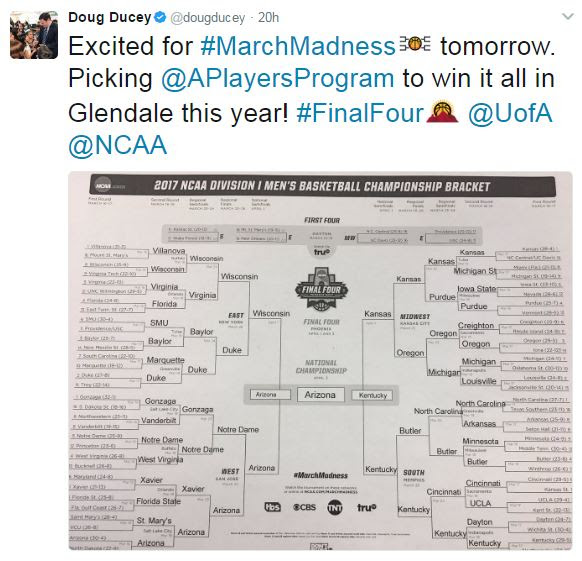This screenshot has height=561, width=582.
Task: Open the @NCAA mention
Action: click(x=118, y=145)
